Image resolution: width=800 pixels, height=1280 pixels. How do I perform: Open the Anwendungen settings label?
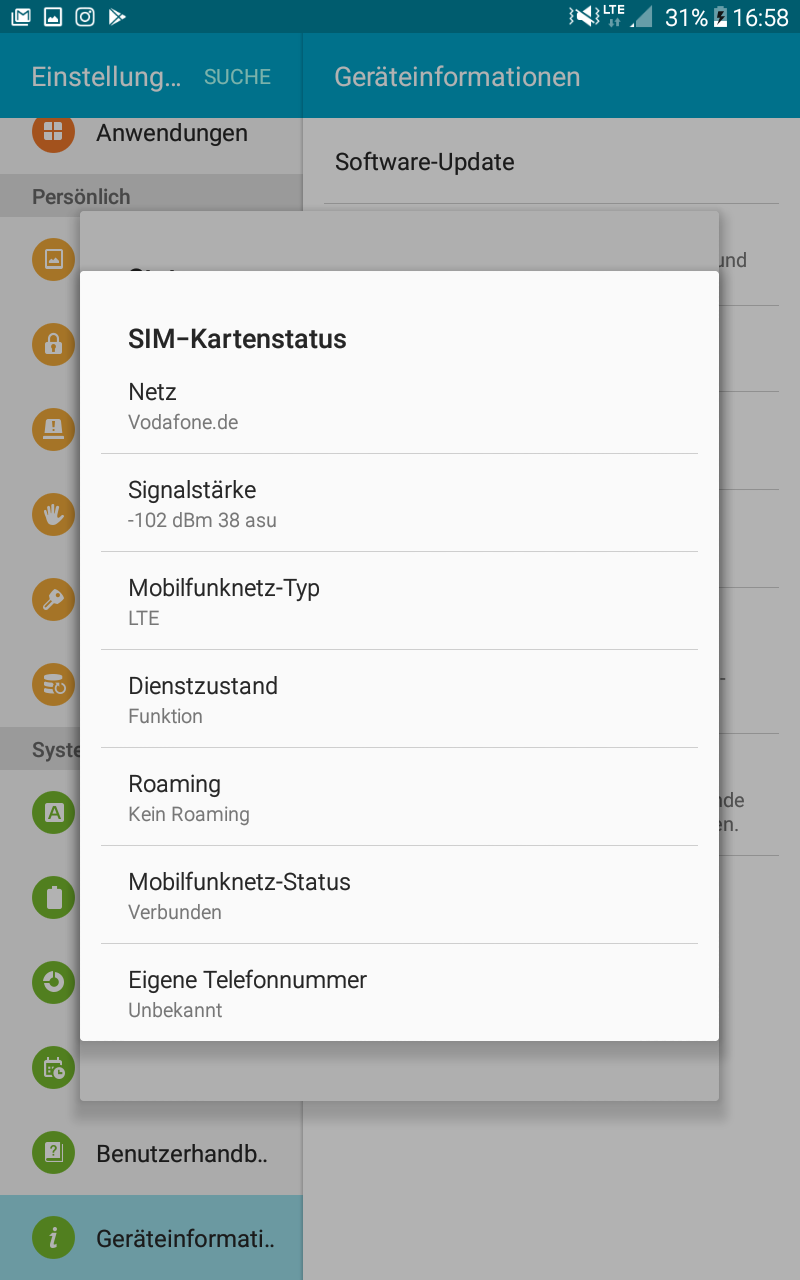point(172,132)
